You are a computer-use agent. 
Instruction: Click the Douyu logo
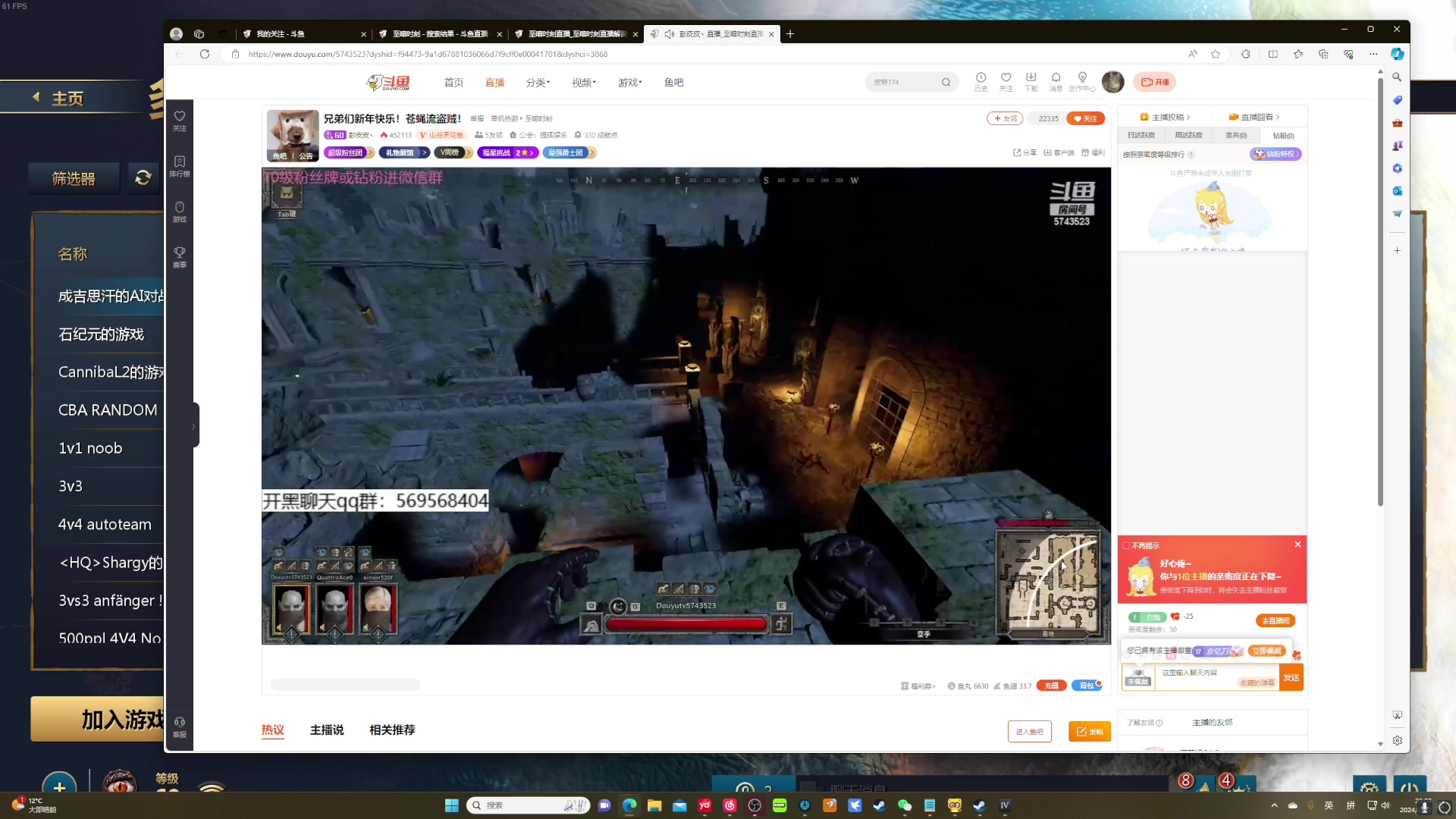point(388,82)
